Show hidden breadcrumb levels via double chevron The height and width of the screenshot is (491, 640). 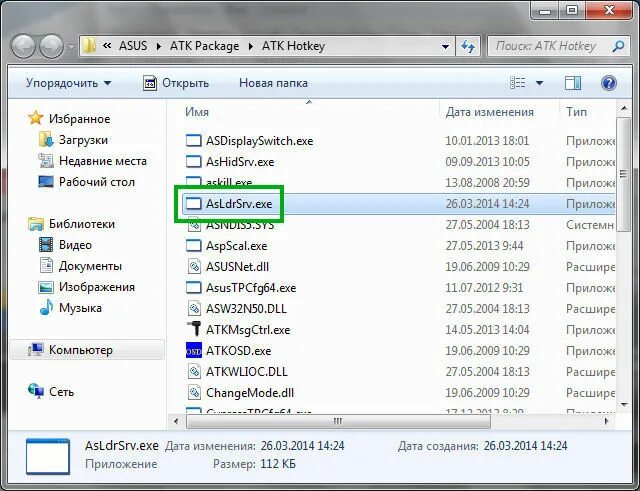pos(107,46)
